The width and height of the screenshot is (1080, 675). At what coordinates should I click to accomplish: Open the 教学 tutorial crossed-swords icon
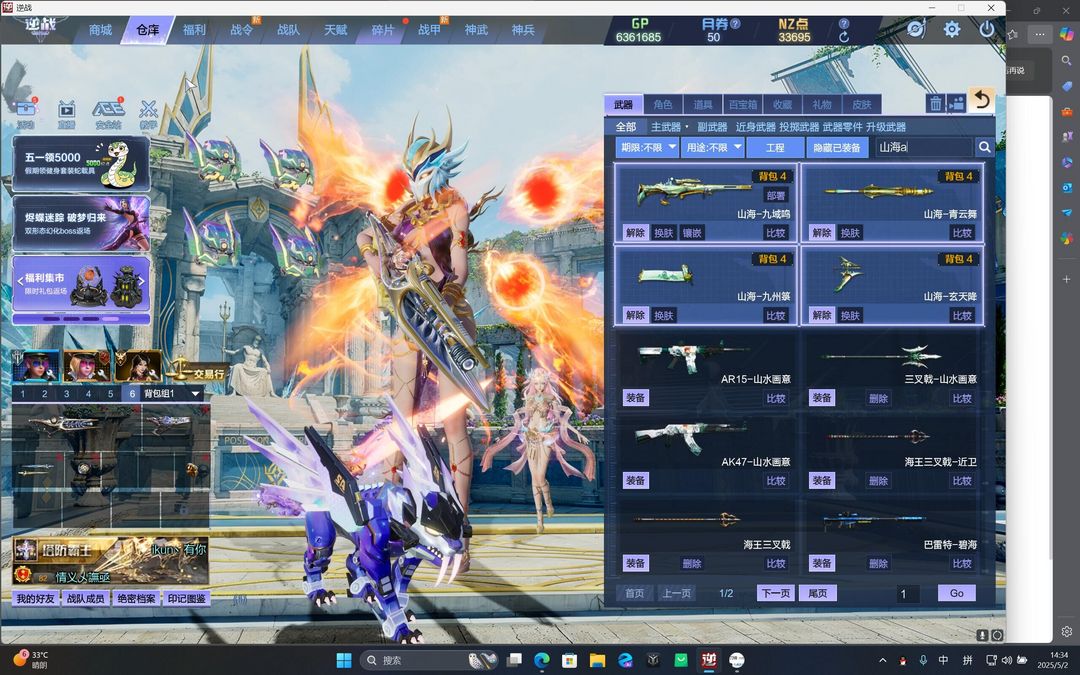pyautogui.click(x=148, y=111)
